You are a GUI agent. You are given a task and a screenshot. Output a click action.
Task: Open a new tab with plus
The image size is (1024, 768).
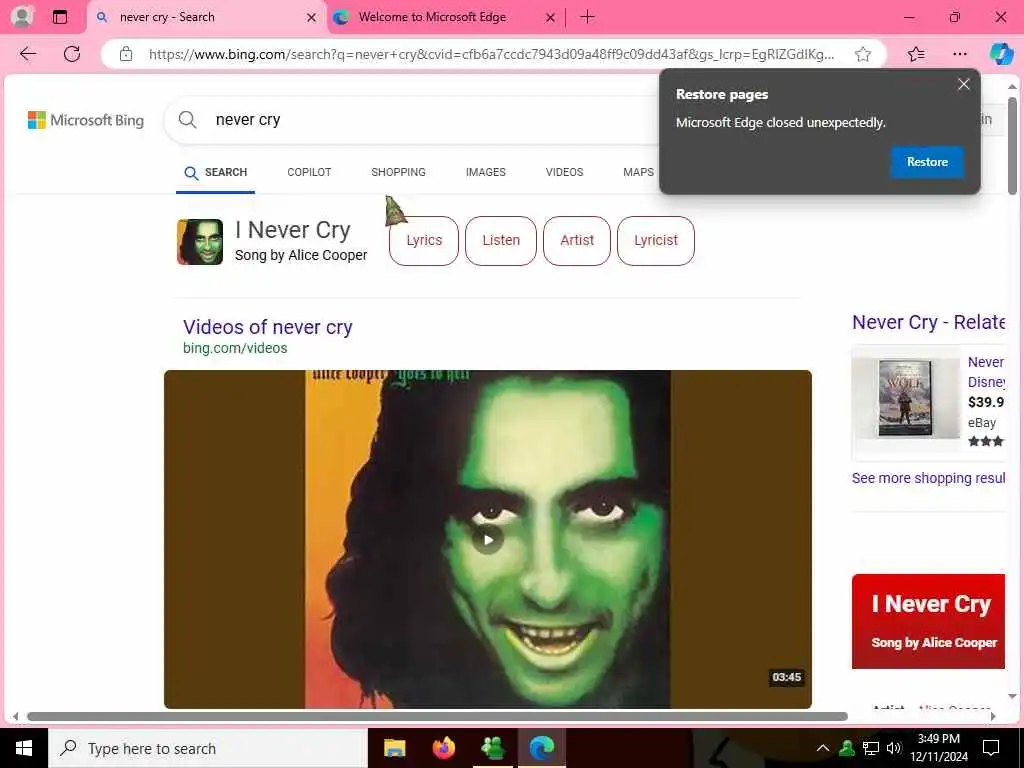587,17
